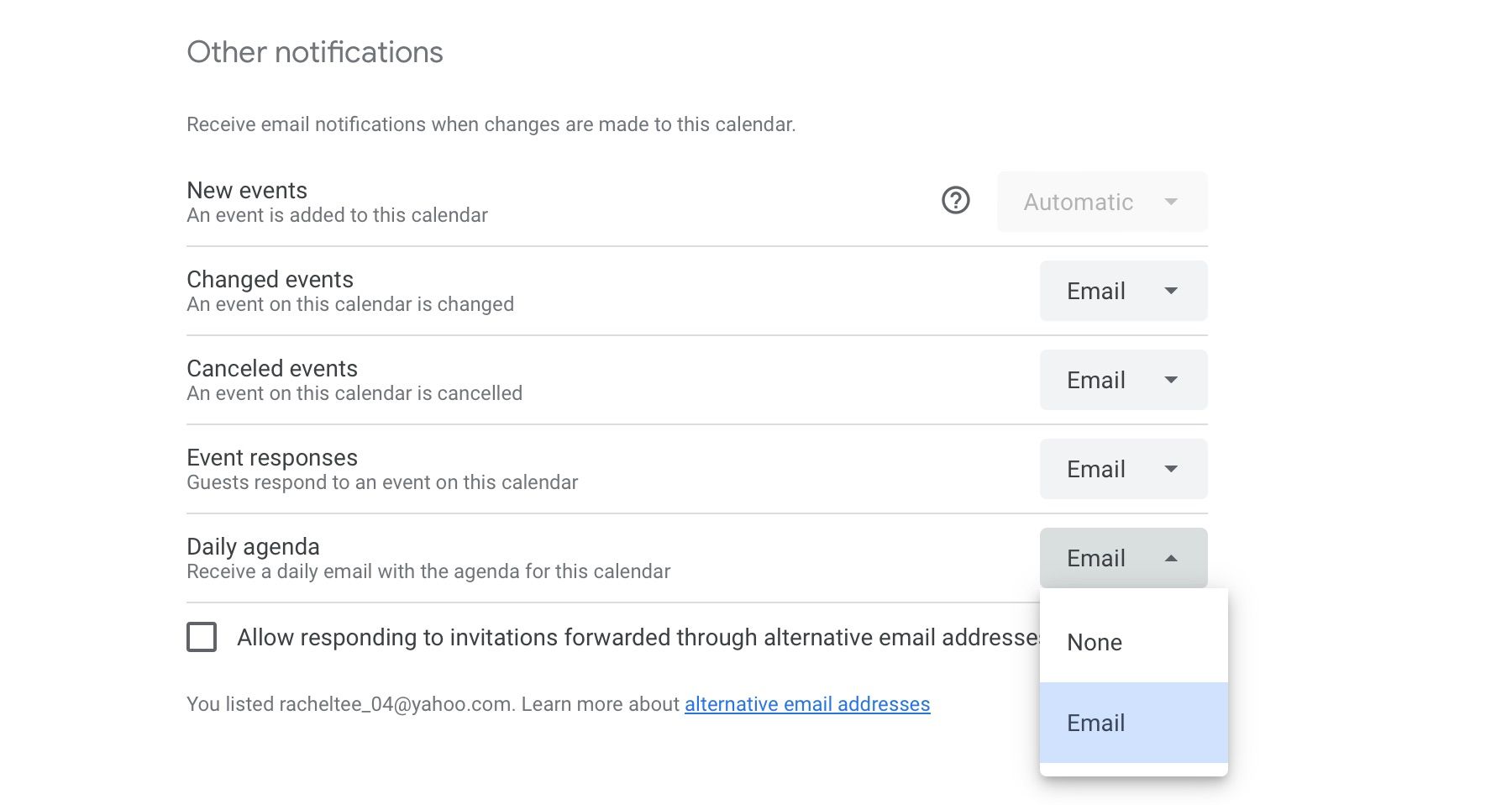The width and height of the screenshot is (1512, 805).
Task: Select None for Daily agenda notifications
Action: [x=1094, y=642]
